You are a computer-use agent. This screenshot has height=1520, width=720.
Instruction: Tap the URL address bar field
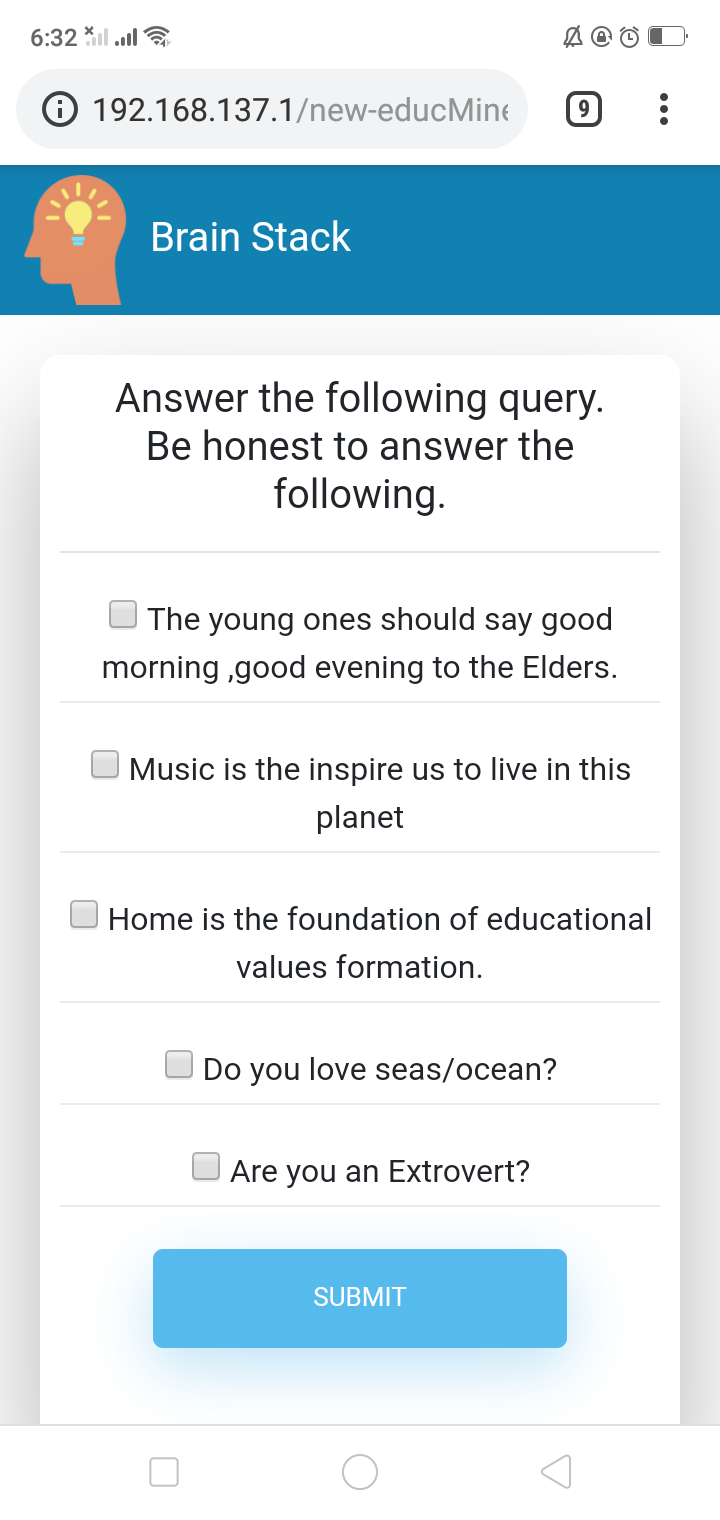click(x=300, y=109)
